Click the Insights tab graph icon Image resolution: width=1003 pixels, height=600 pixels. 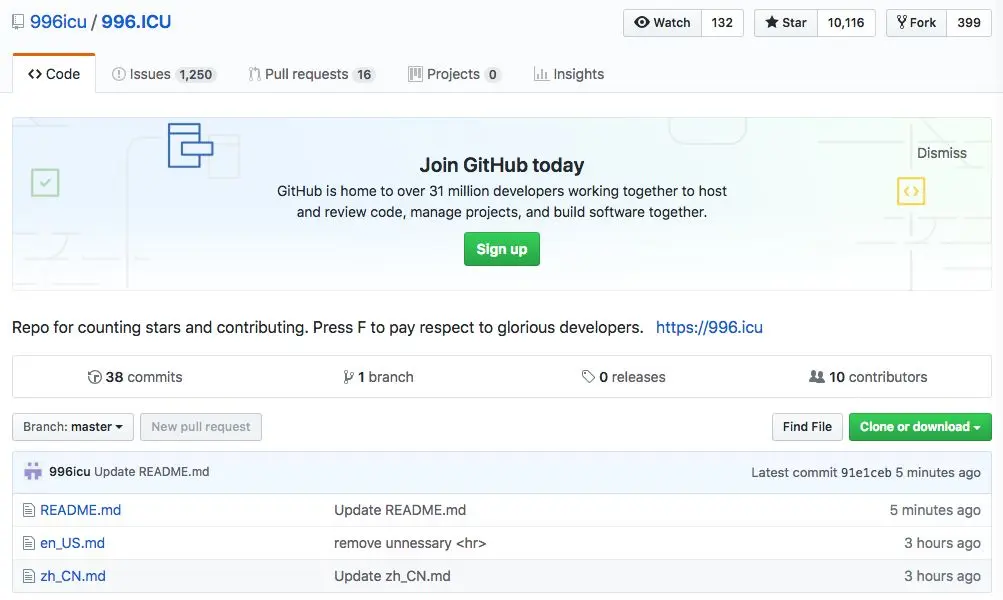click(x=541, y=74)
